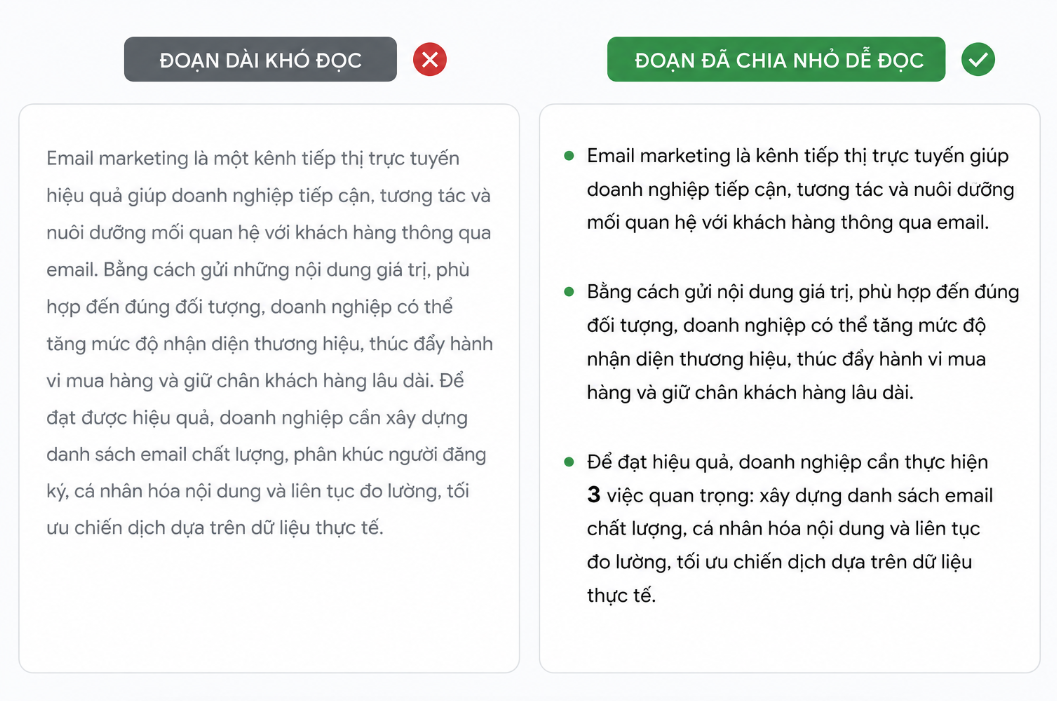Click the bold number 3 in third bullet
Screen dimensions: 1057x701
[593, 495]
